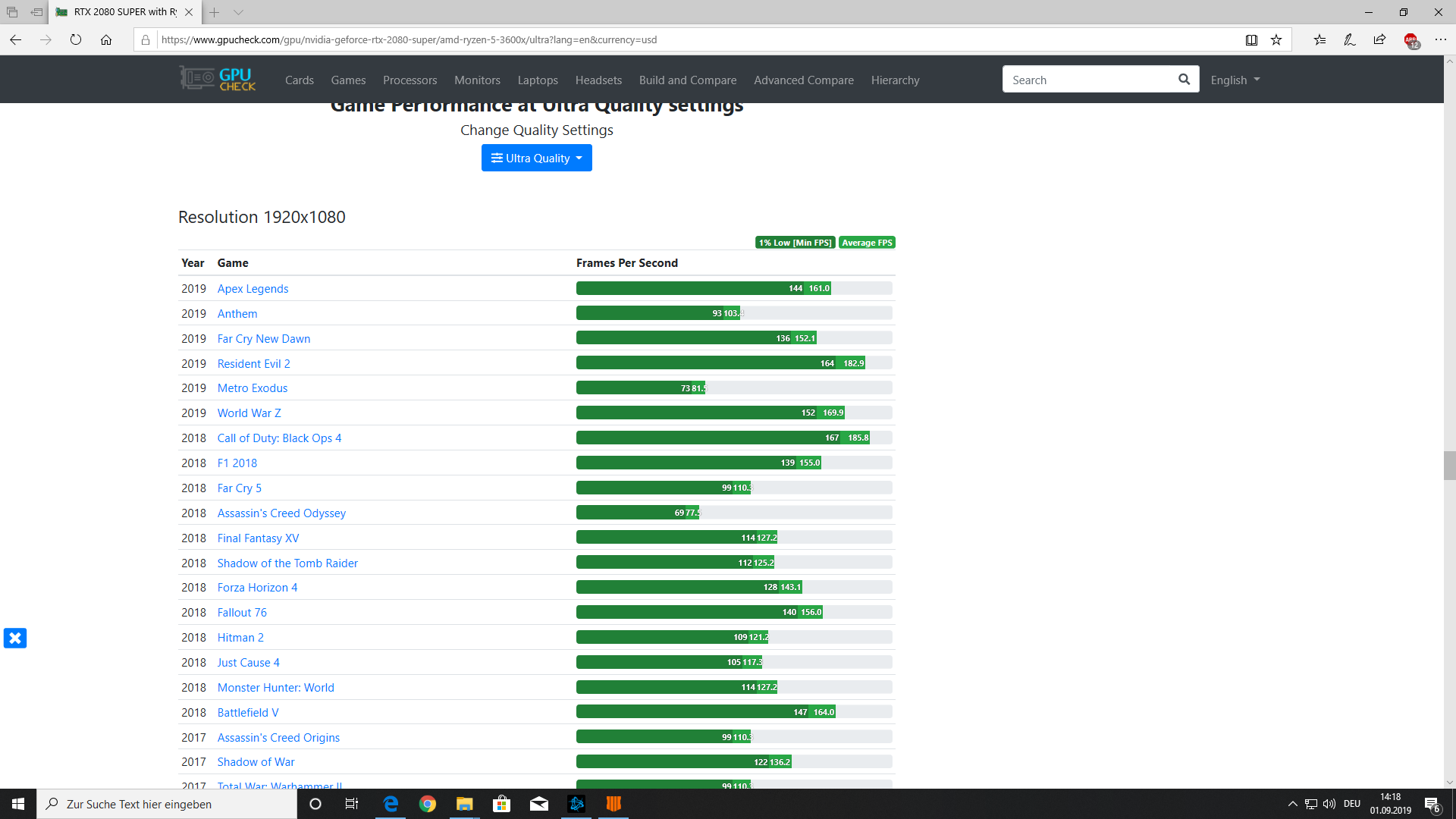Viewport: 1456px width, 819px height.
Task: Open the browser home page
Action: [x=106, y=40]
